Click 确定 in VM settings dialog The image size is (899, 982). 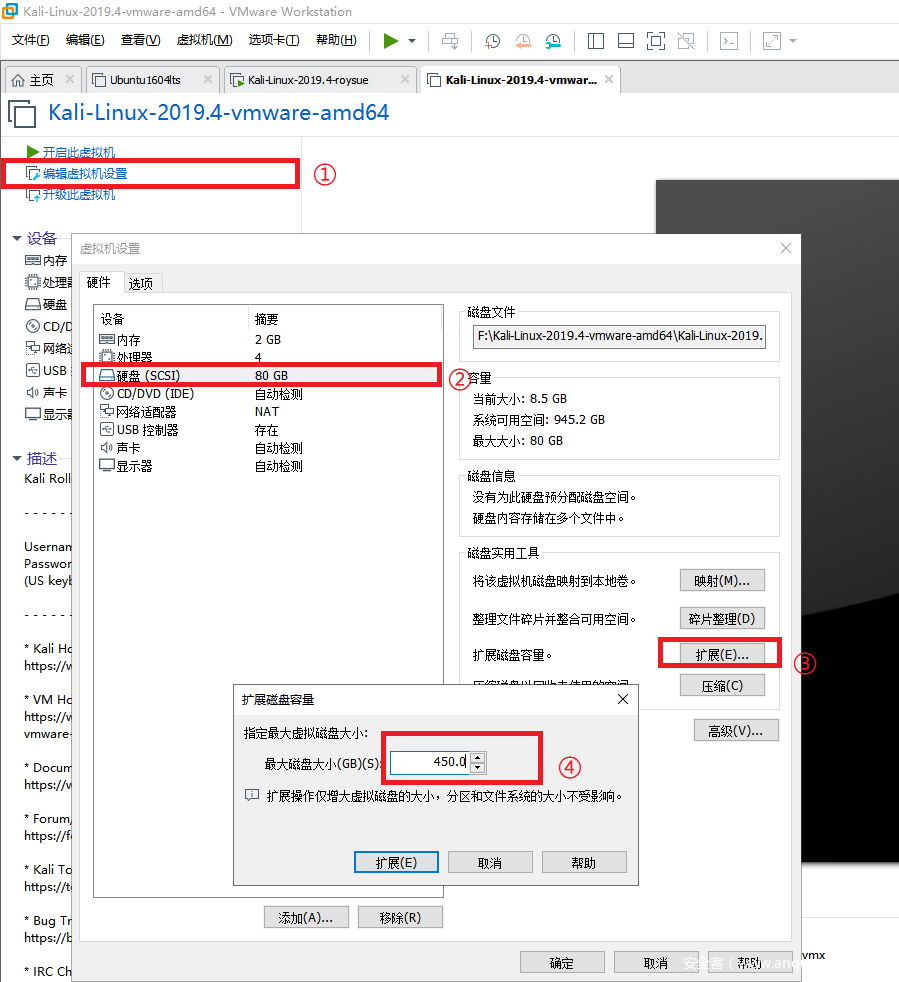[562, 963]
